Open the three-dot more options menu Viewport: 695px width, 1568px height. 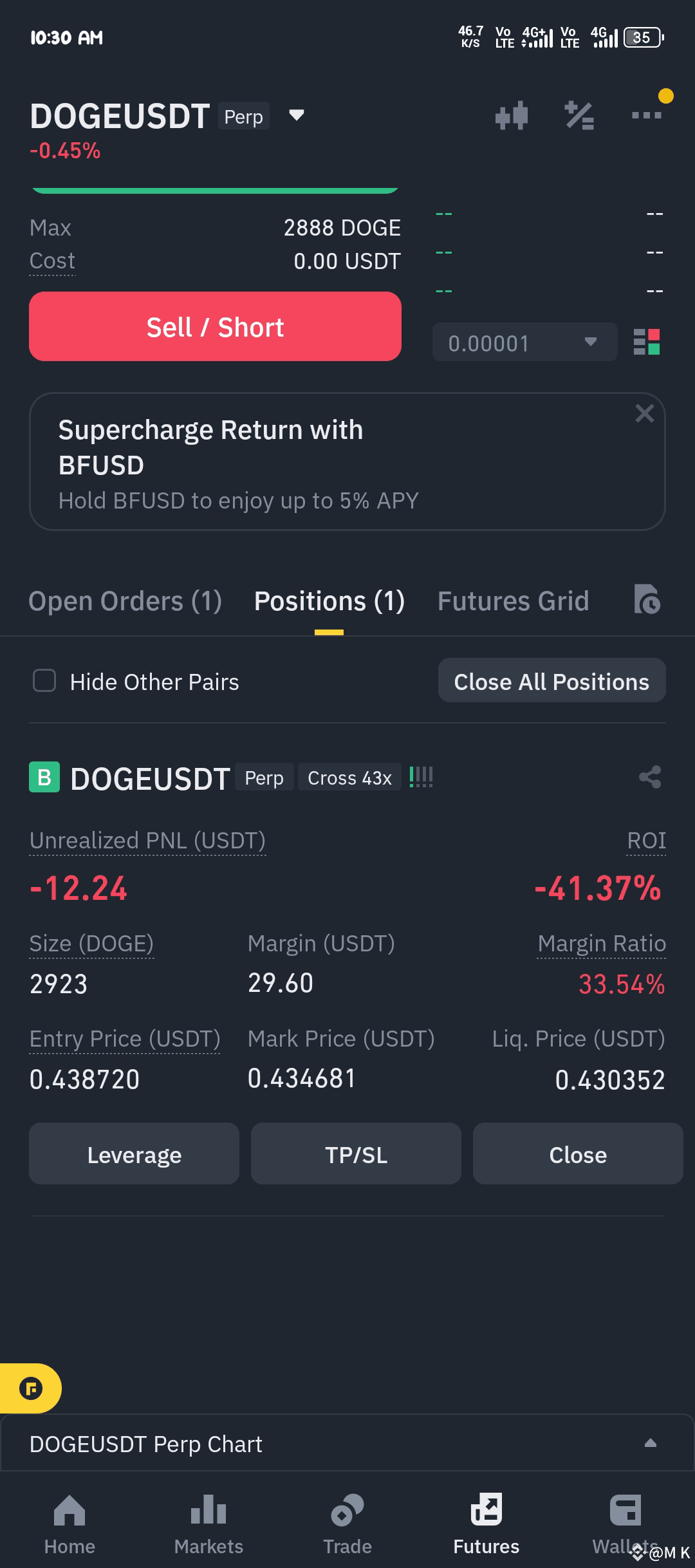(x=646, y=115)
